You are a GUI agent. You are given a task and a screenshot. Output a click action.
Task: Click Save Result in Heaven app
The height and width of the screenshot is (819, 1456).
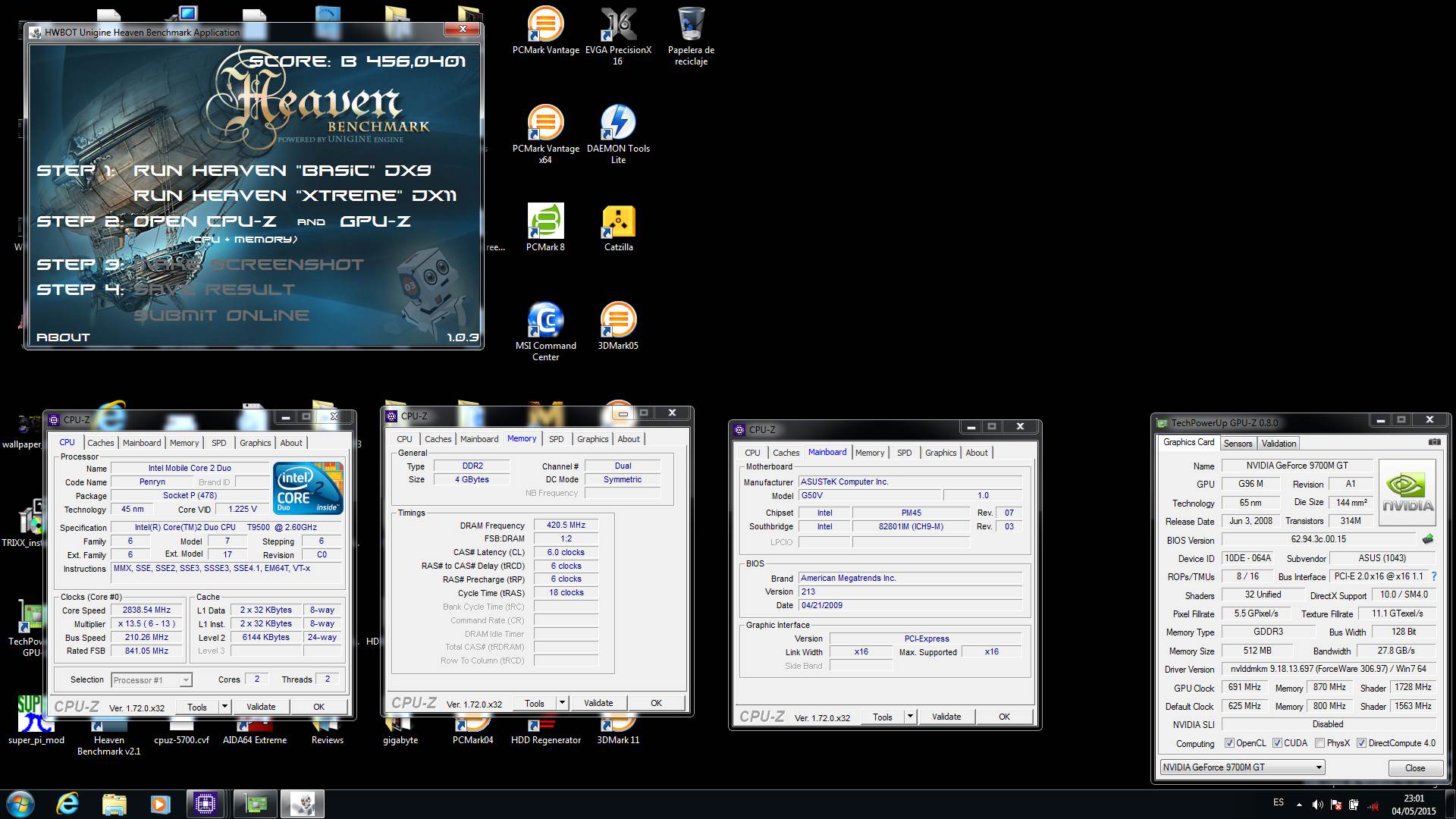click(215, 290)
